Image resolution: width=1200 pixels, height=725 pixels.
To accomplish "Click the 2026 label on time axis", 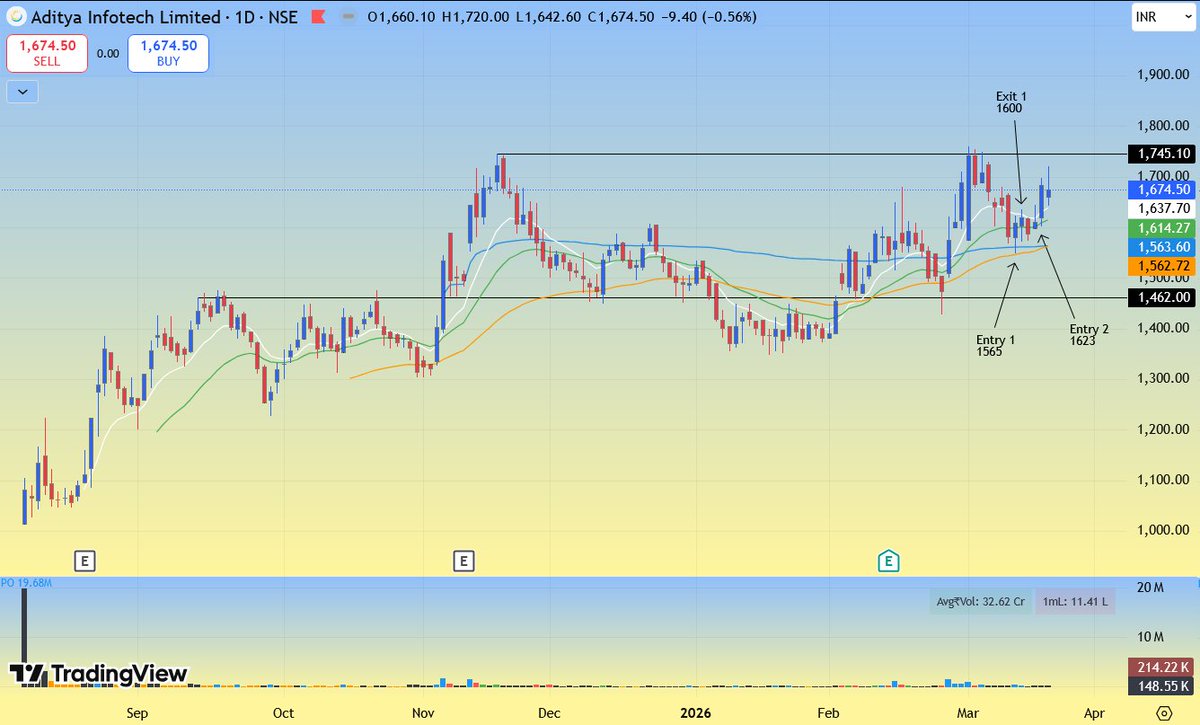I will tap(695, 714).
